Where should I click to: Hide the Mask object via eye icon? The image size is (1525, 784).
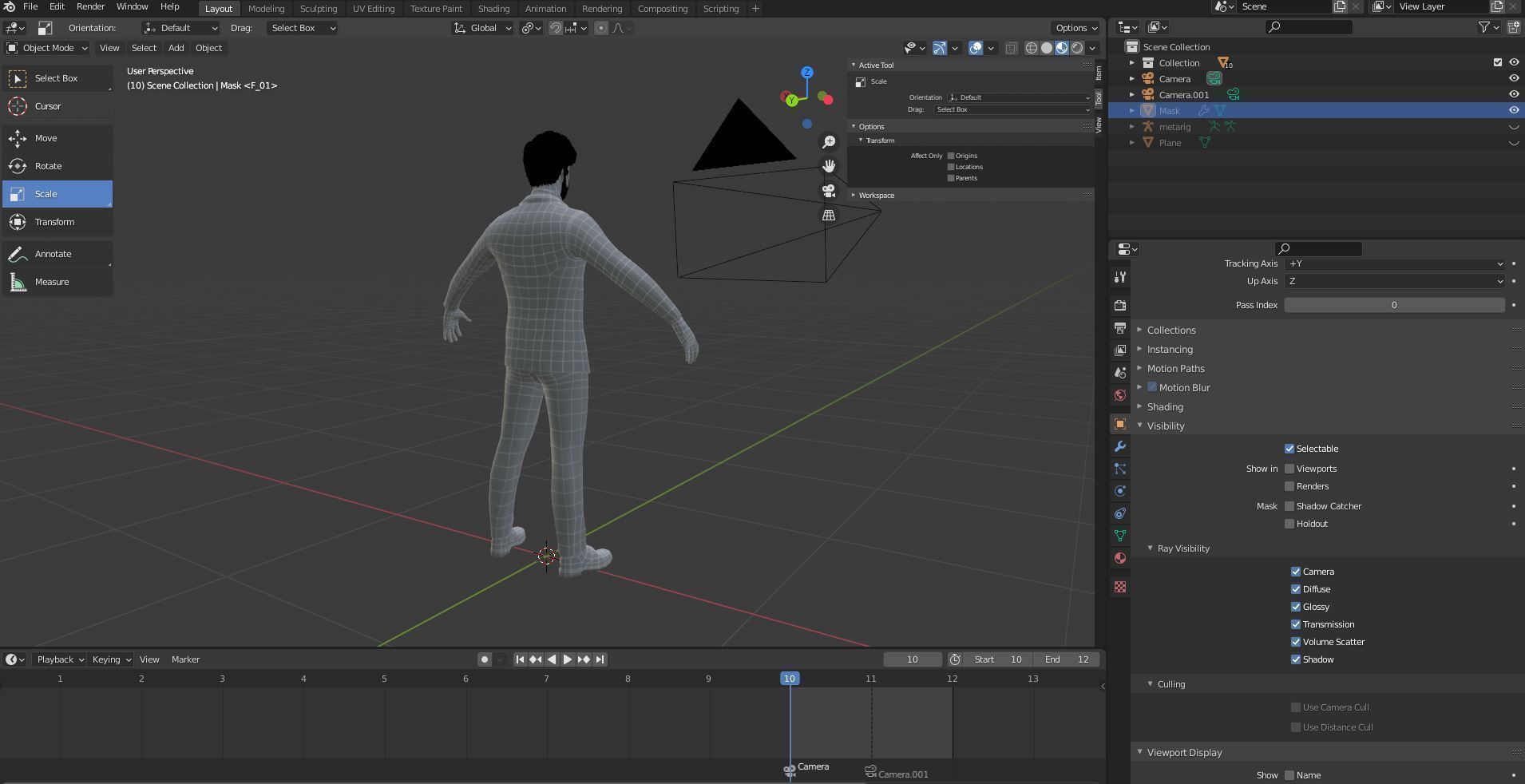(x=1513, y=111)
